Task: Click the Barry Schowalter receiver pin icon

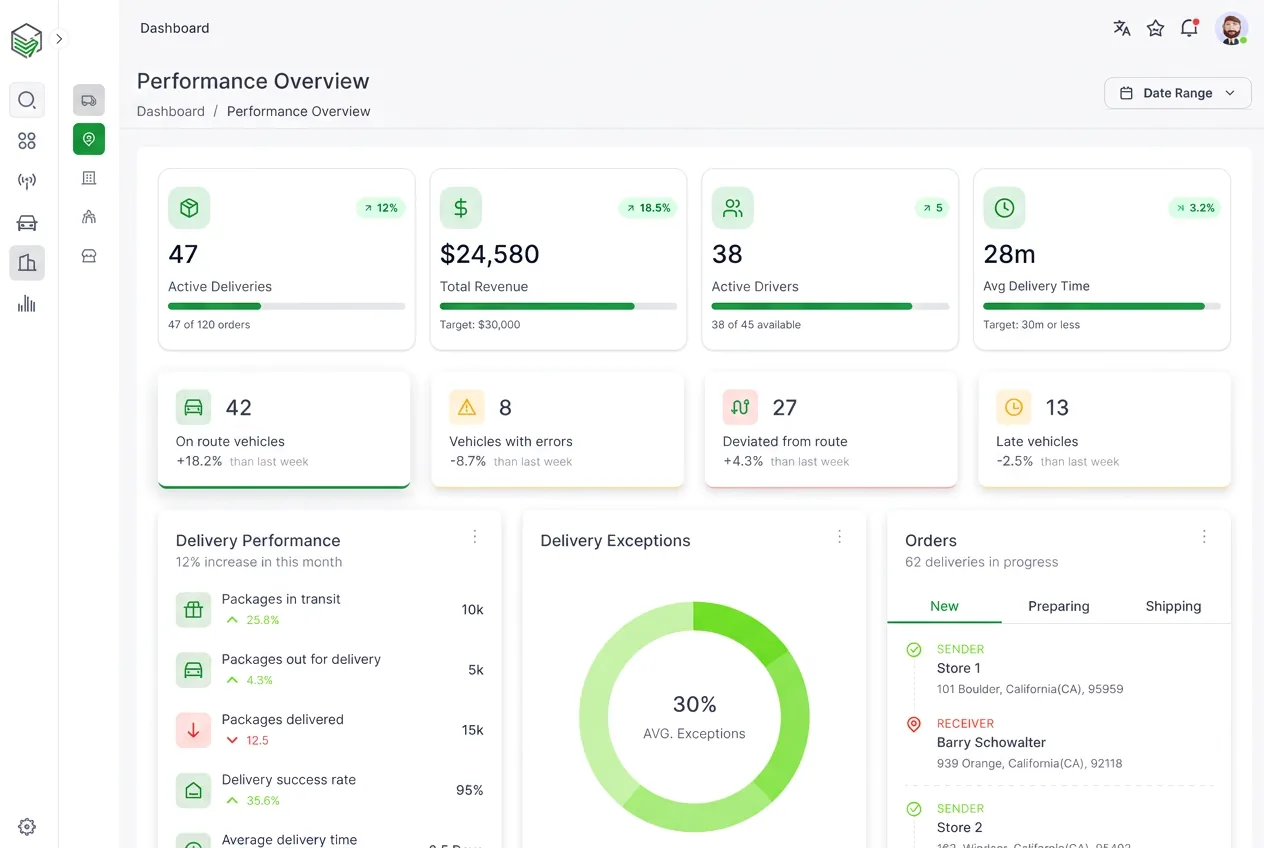Action: click(913, 724)
